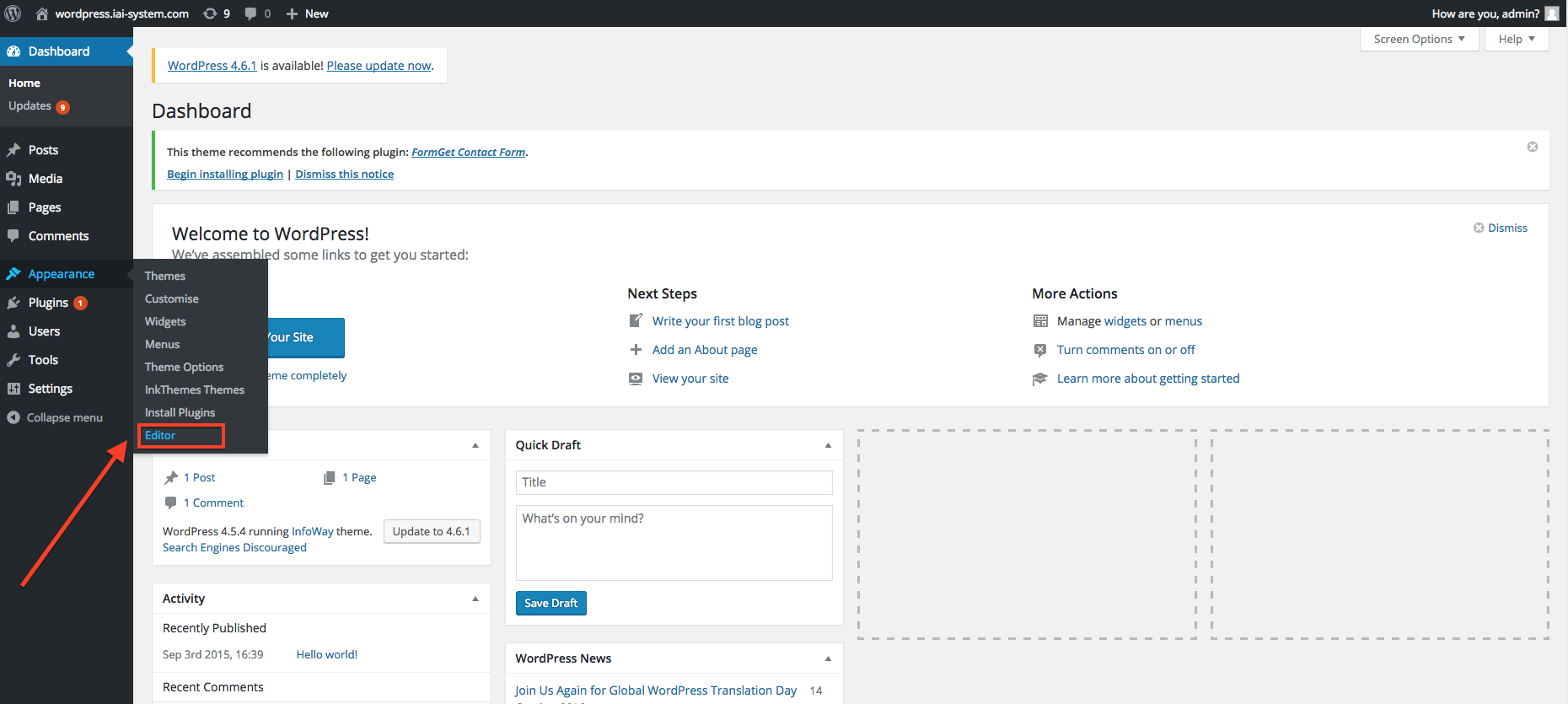Screen dimensions: 1568x704
Task: Select Editor in Appearance submenu
Action: [x=160, y=436]
